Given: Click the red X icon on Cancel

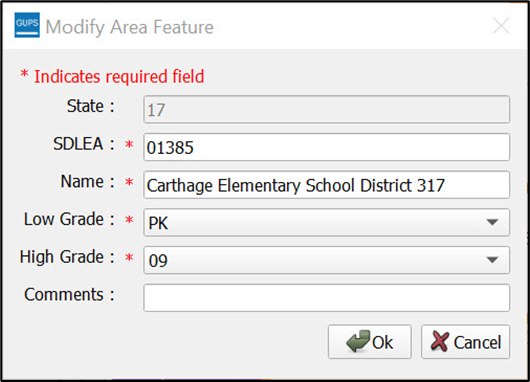Looking at the screenshot, I should click(x=440, y=341).
